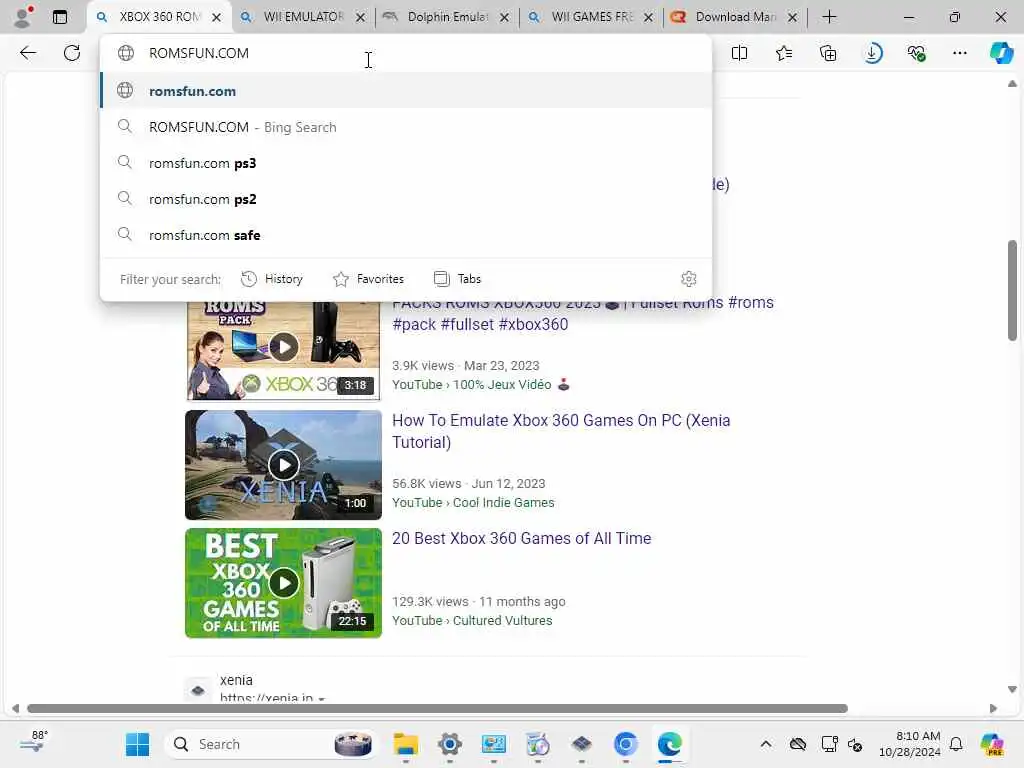Open the Copilot preview icon in taskbar
Viewport: 1024px width, 768px height.
pos(992,744)
